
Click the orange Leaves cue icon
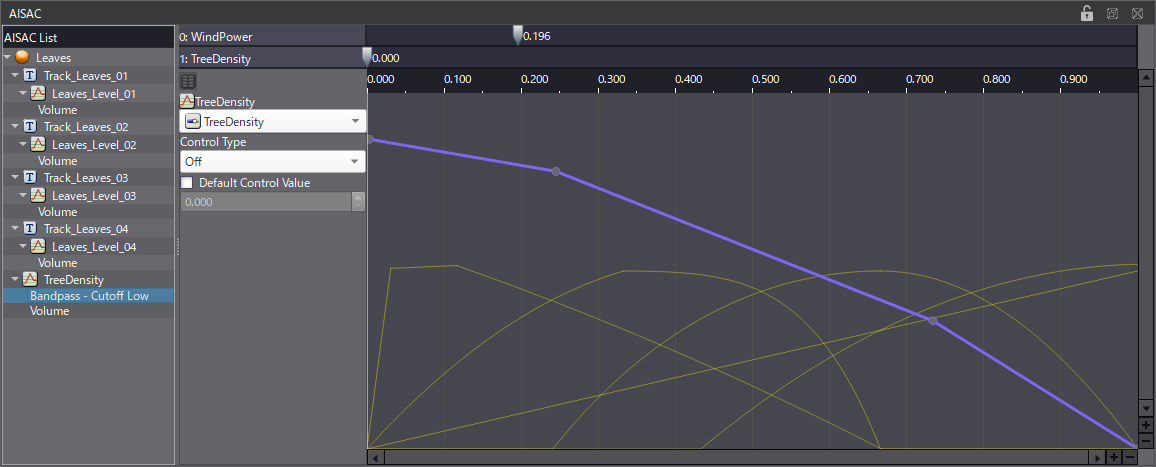(x=23, y=57)
